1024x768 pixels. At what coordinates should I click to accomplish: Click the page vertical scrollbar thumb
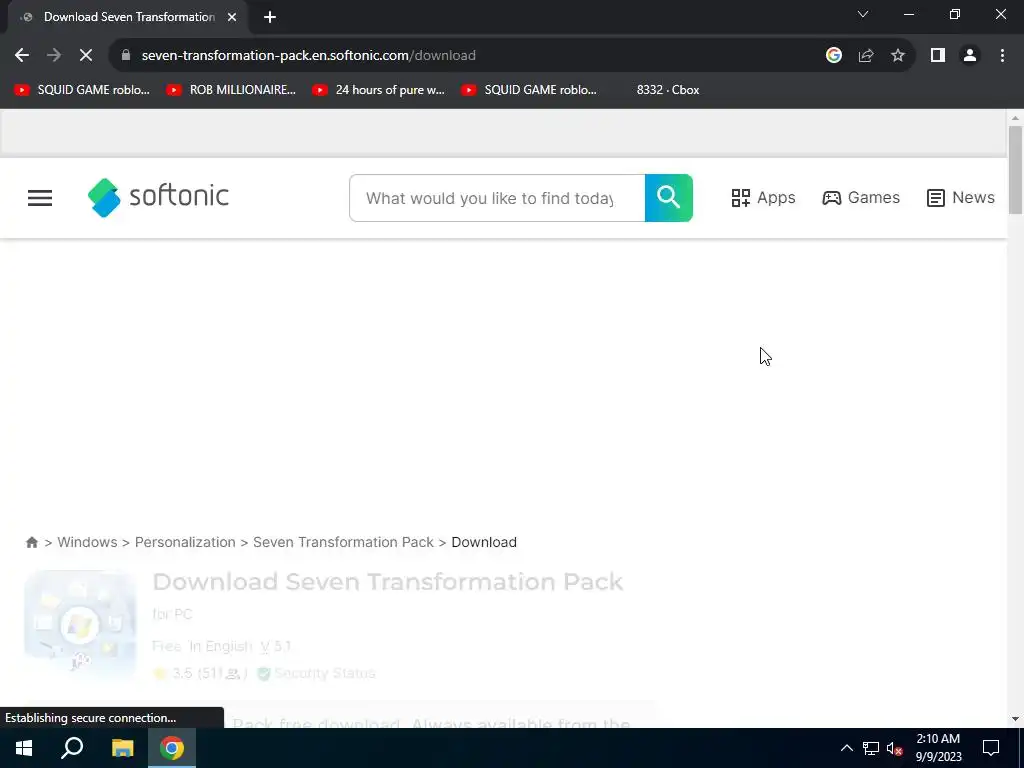pyautogui.click(x=1015, y=170)
